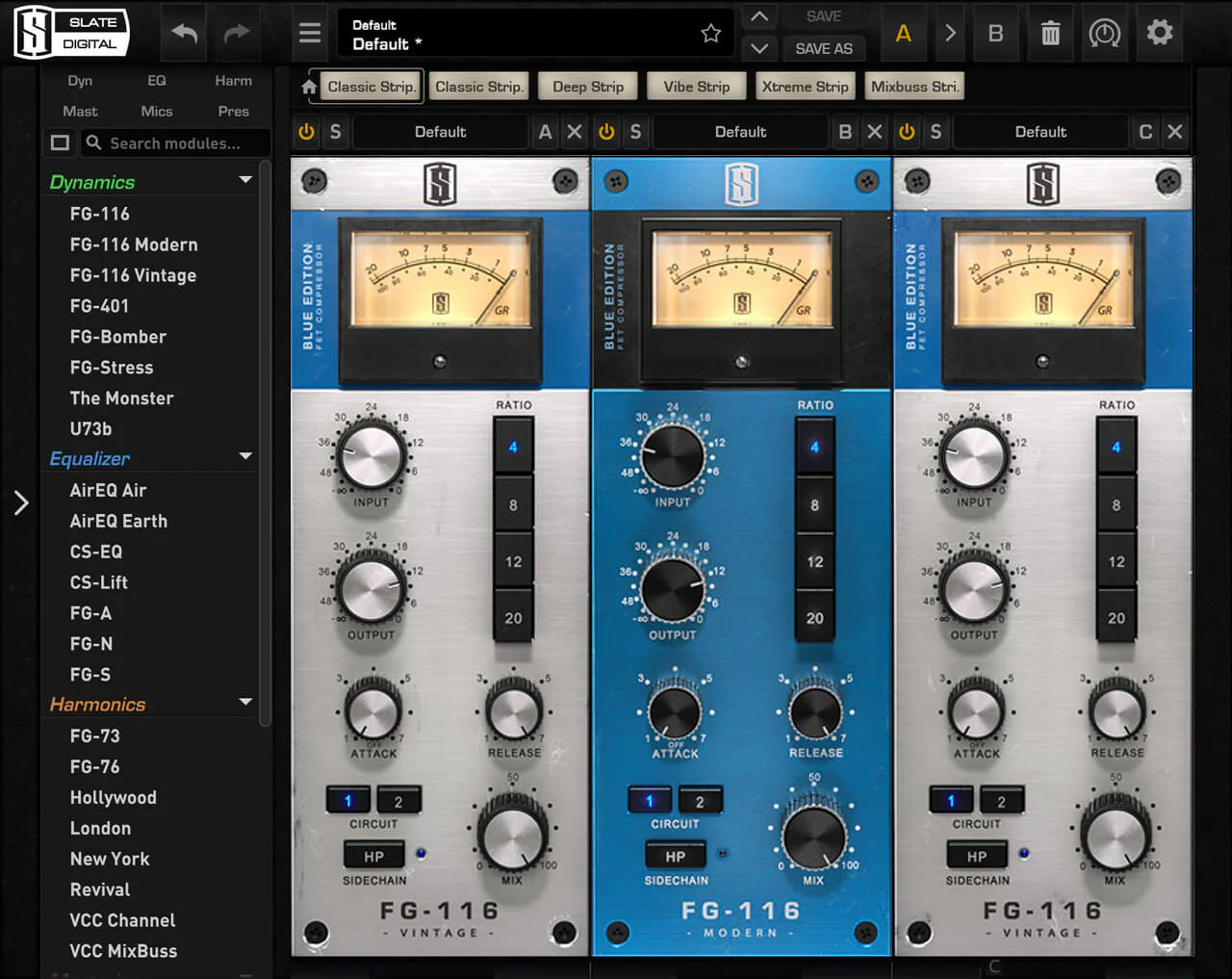Enable HP sidechain on third FG-116 Vintage
The width and height of the screenshot is (1232, 979).
977,856
